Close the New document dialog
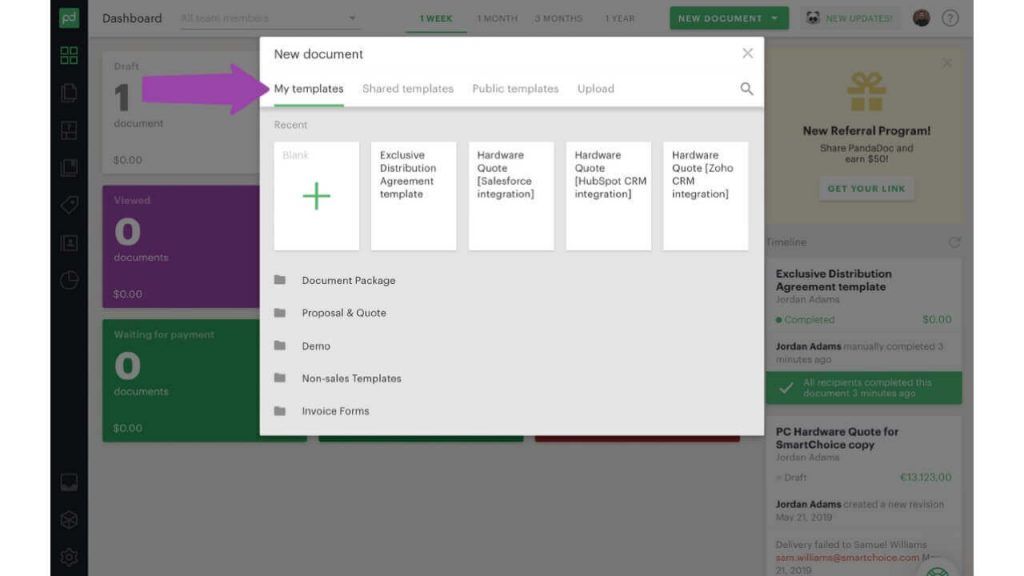 coord(748,54)
